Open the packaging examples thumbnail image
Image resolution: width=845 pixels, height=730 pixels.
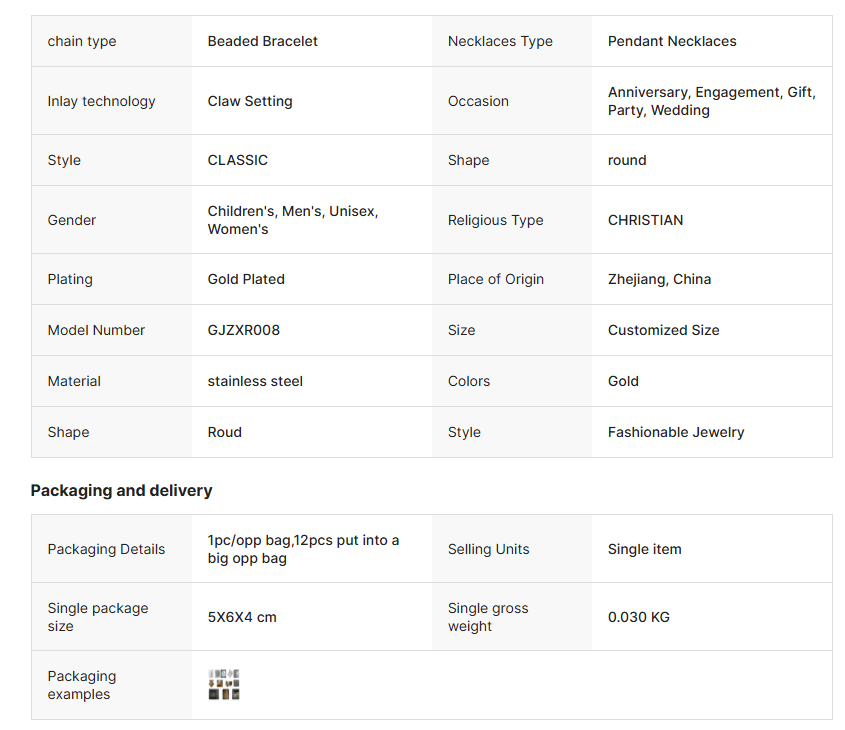(x=224, y=684)
